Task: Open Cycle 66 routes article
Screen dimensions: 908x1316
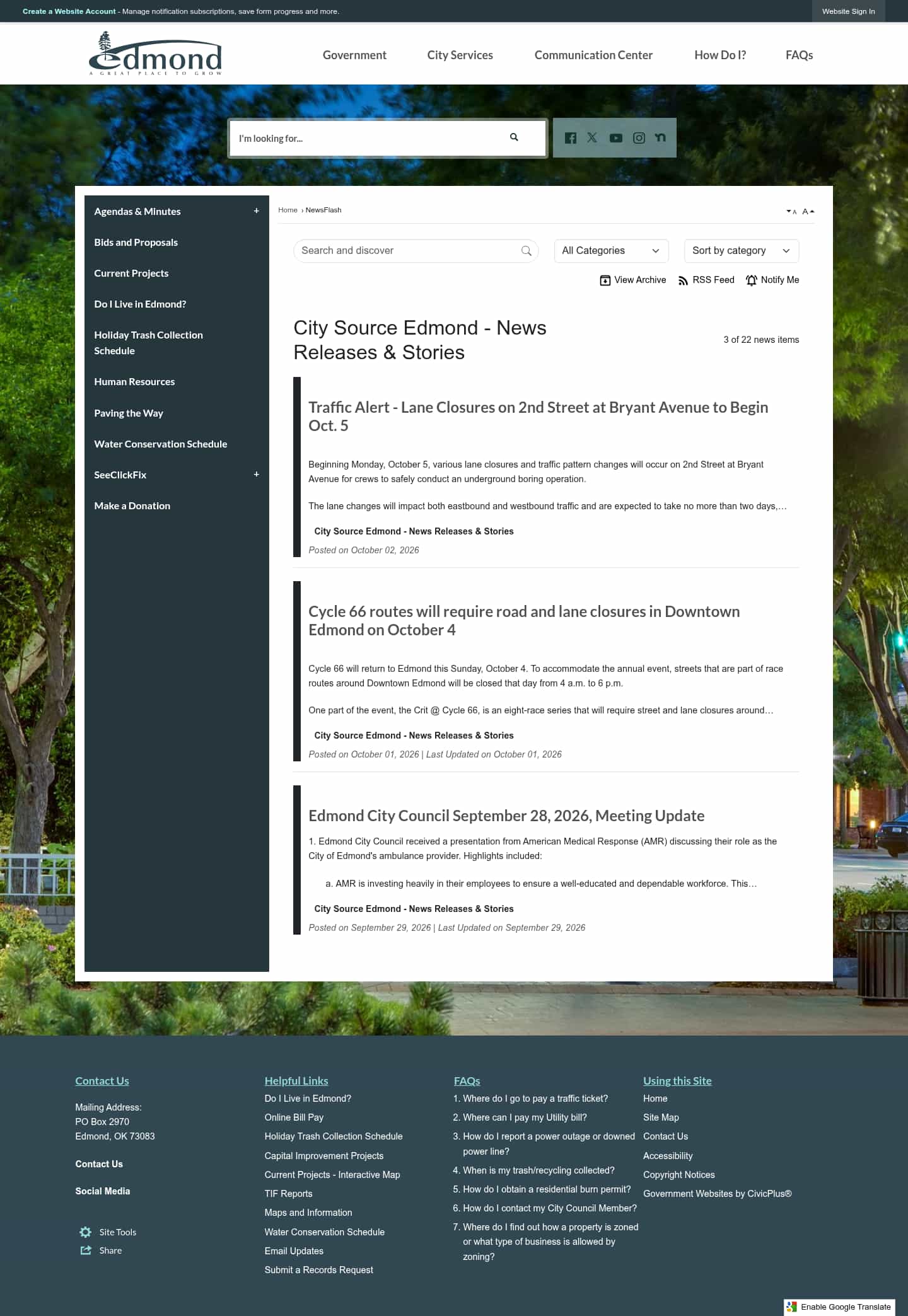Action: pyautogui.click(x=524, y=620)
